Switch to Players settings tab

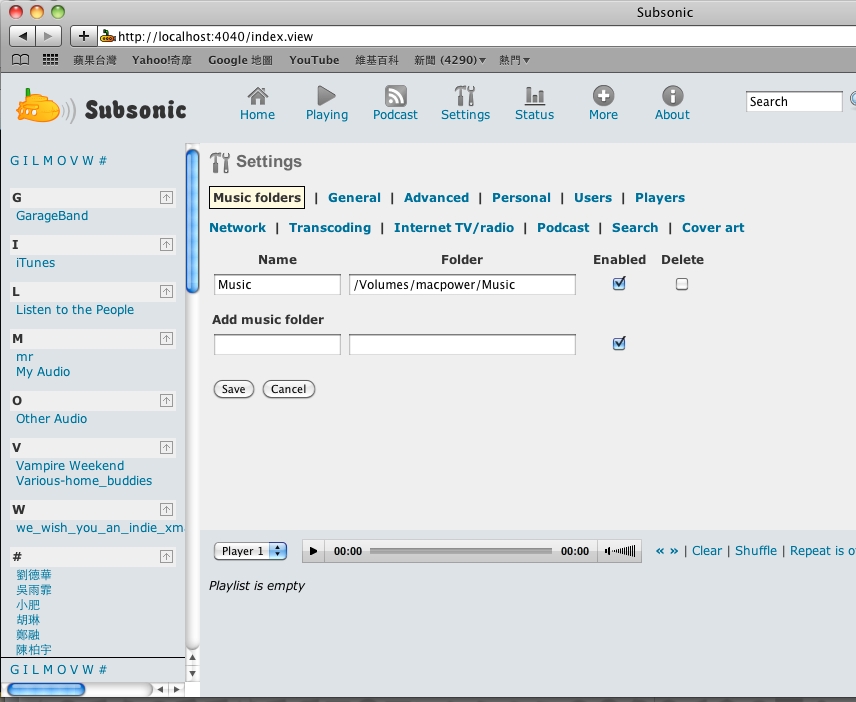pos(659,198)
